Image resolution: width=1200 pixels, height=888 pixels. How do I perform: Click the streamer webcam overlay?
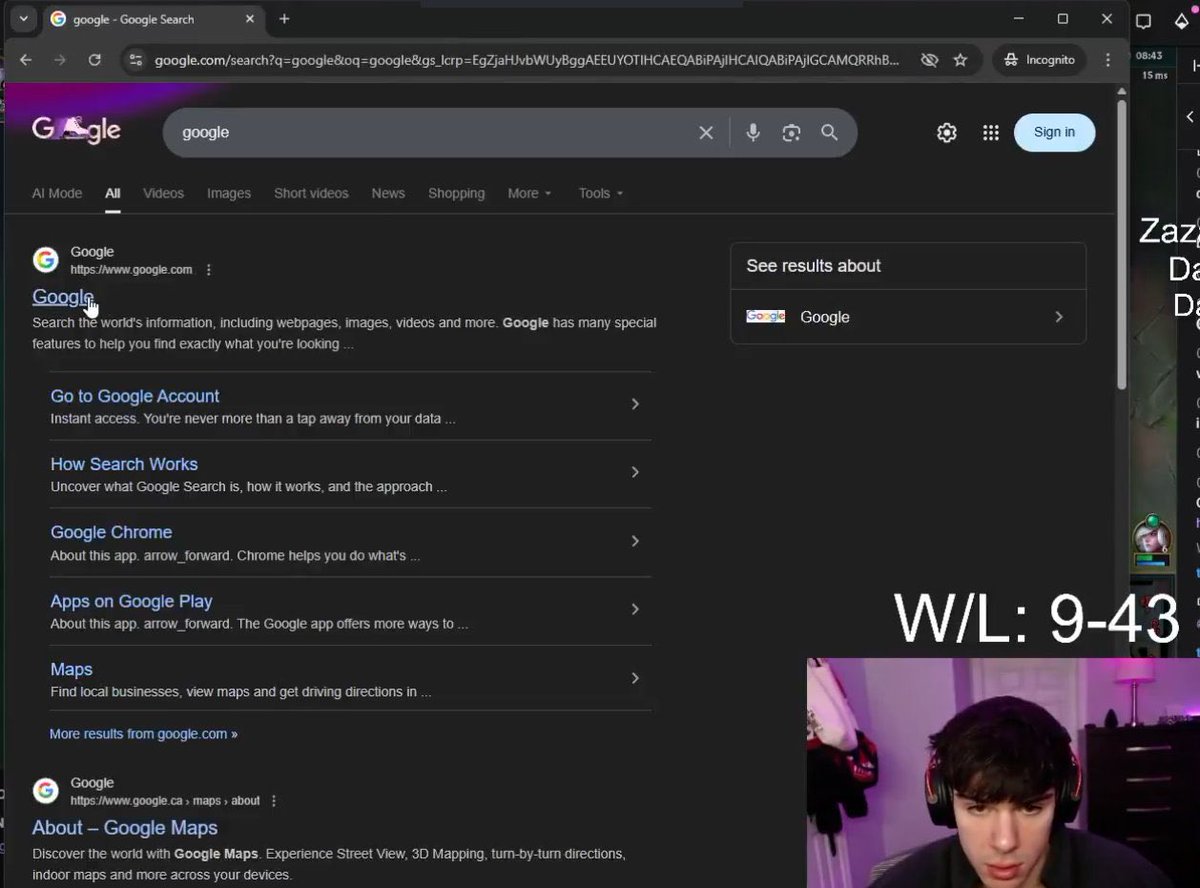[x=1003, y=772]
